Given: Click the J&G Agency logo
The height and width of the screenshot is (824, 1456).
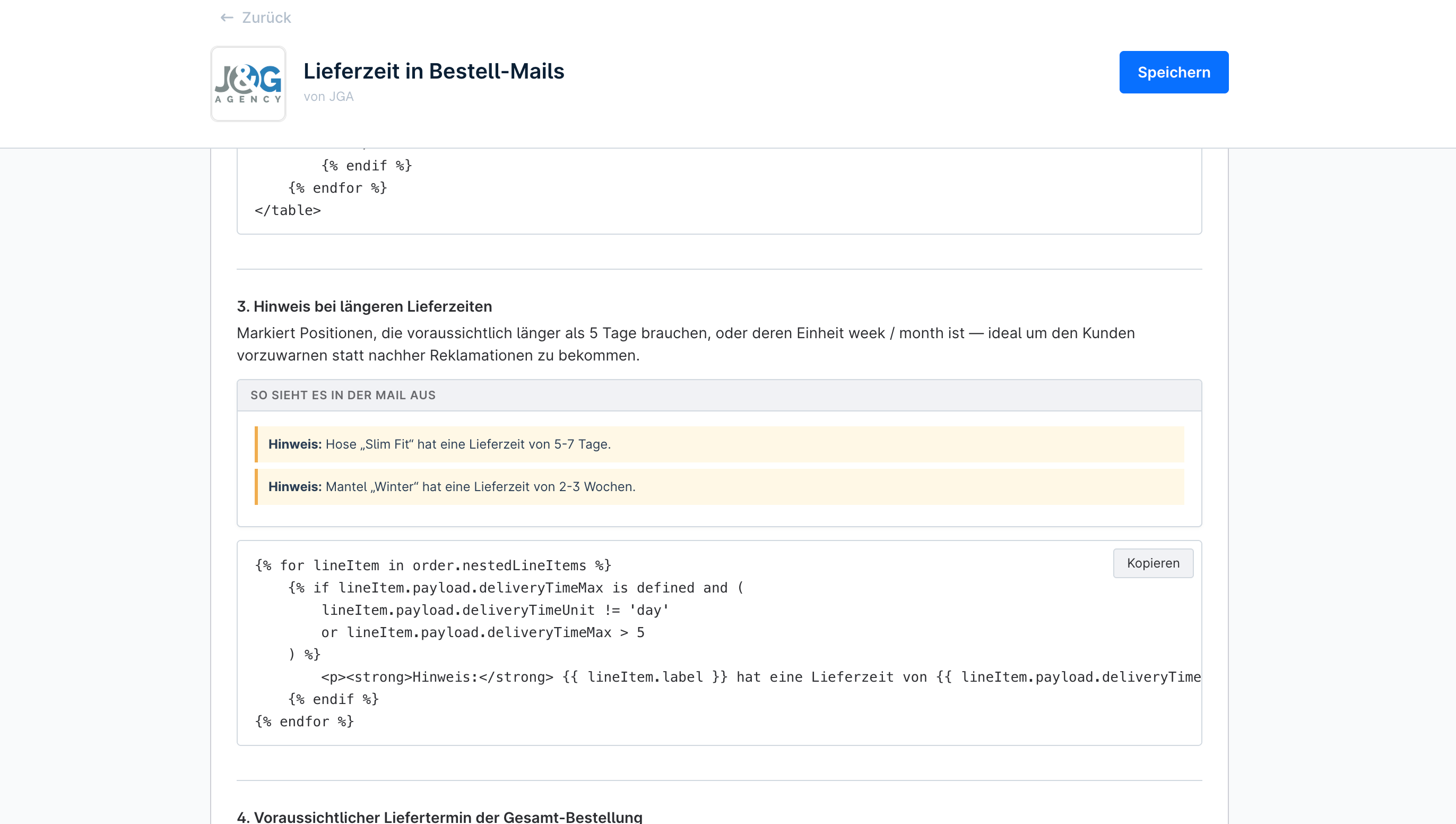Looking at the screenshot, I should [248, 84].
